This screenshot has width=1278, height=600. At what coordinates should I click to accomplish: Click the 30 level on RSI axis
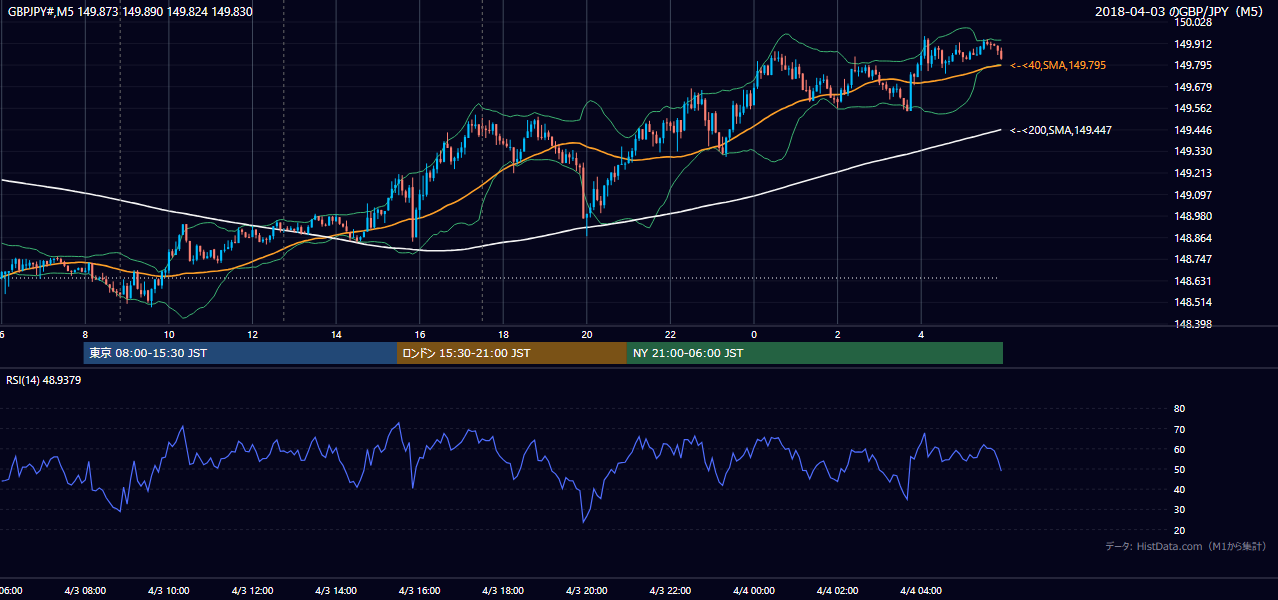[1179, 510]
